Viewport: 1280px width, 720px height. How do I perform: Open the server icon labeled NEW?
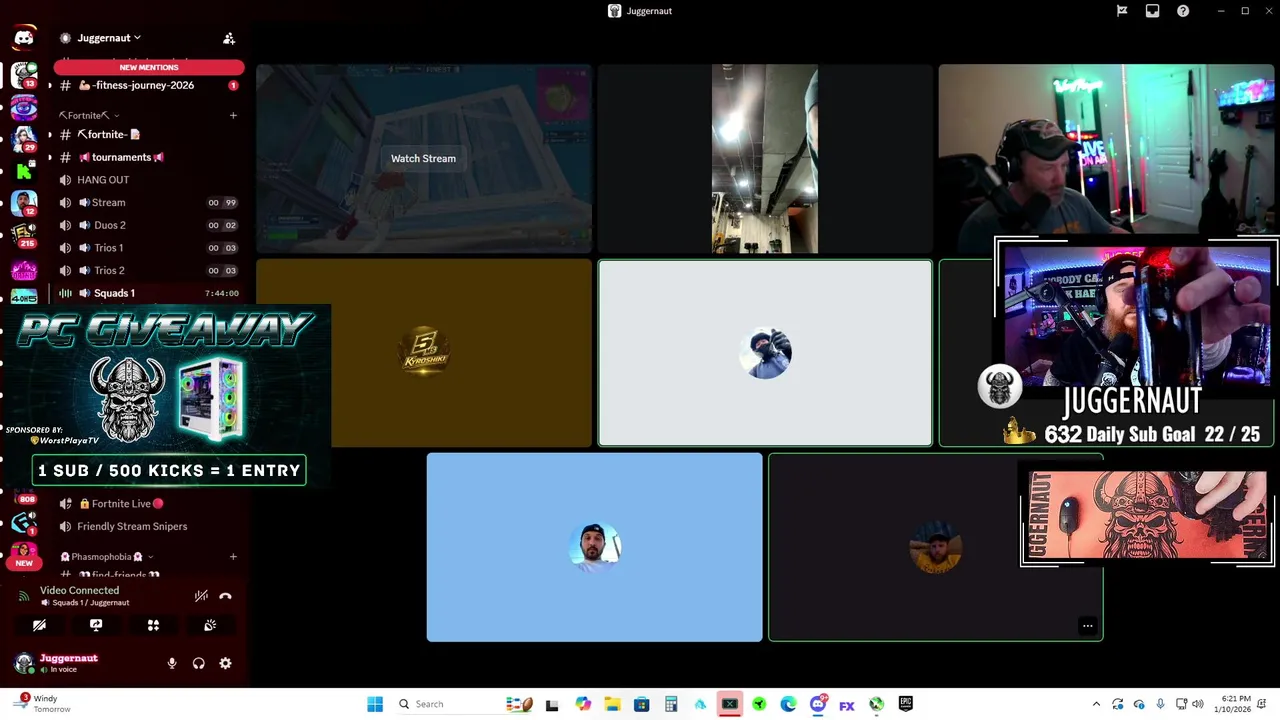click(24, 555)
